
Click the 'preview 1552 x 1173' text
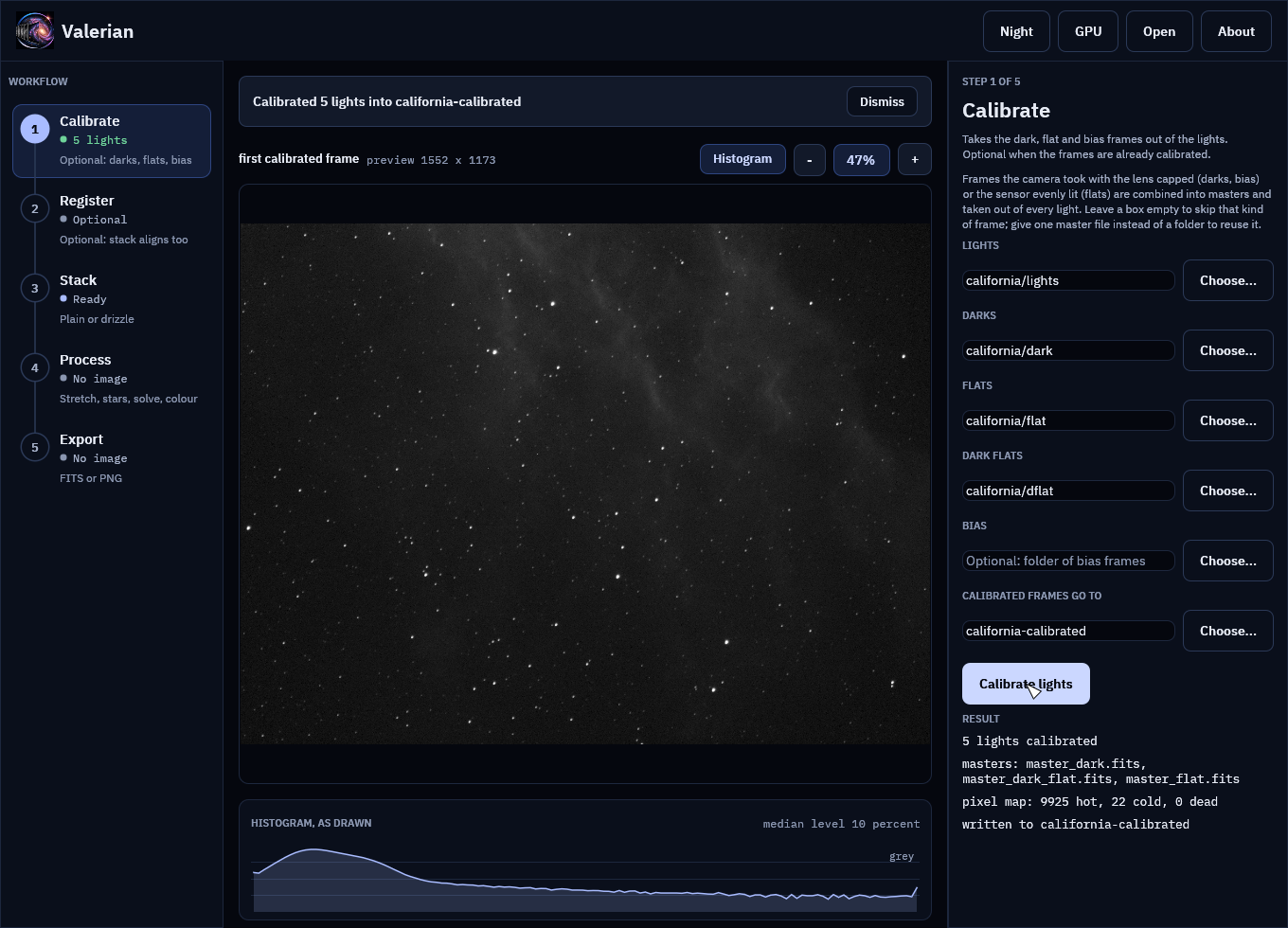tap(431, 160)
